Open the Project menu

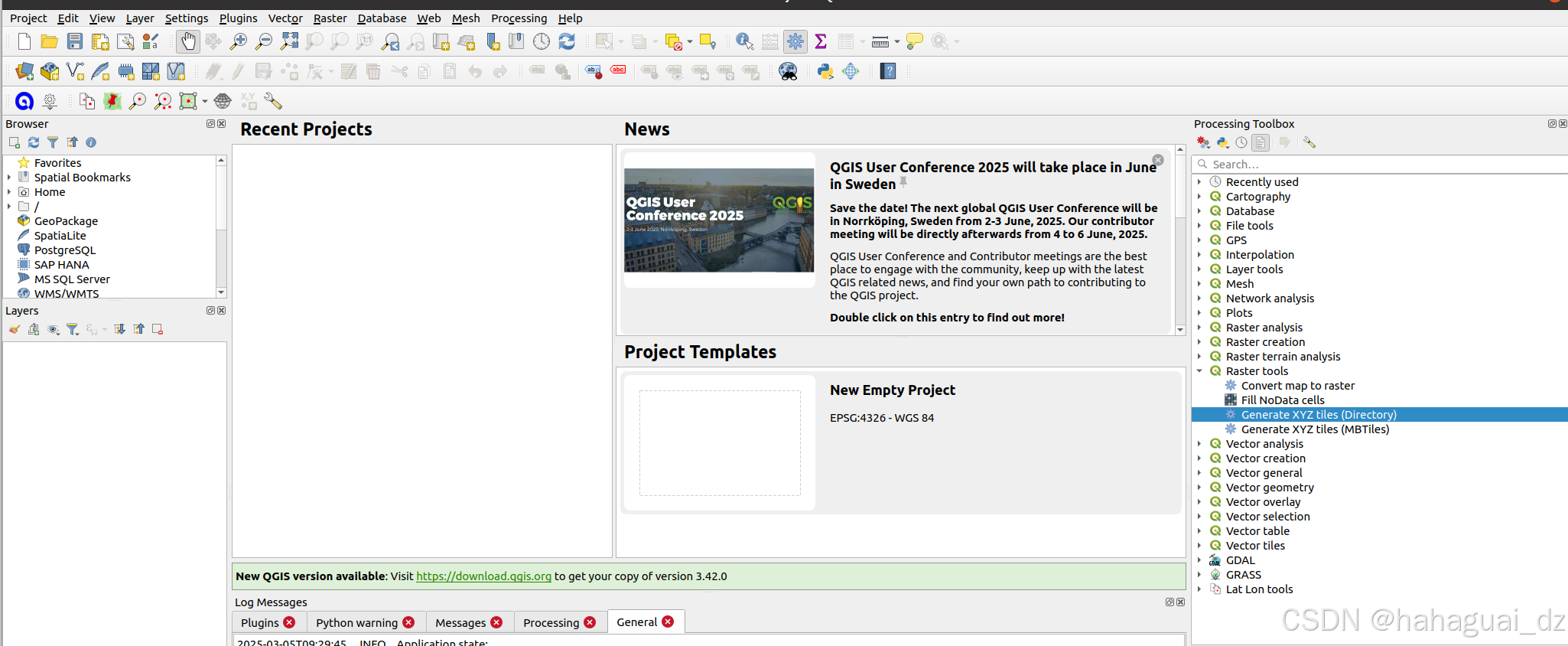coord(28,18)
